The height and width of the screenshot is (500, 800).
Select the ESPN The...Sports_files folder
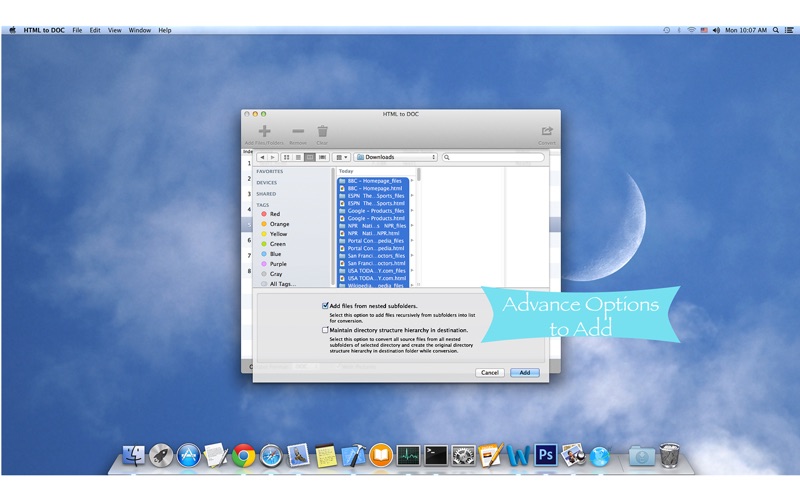click(373, 195)
